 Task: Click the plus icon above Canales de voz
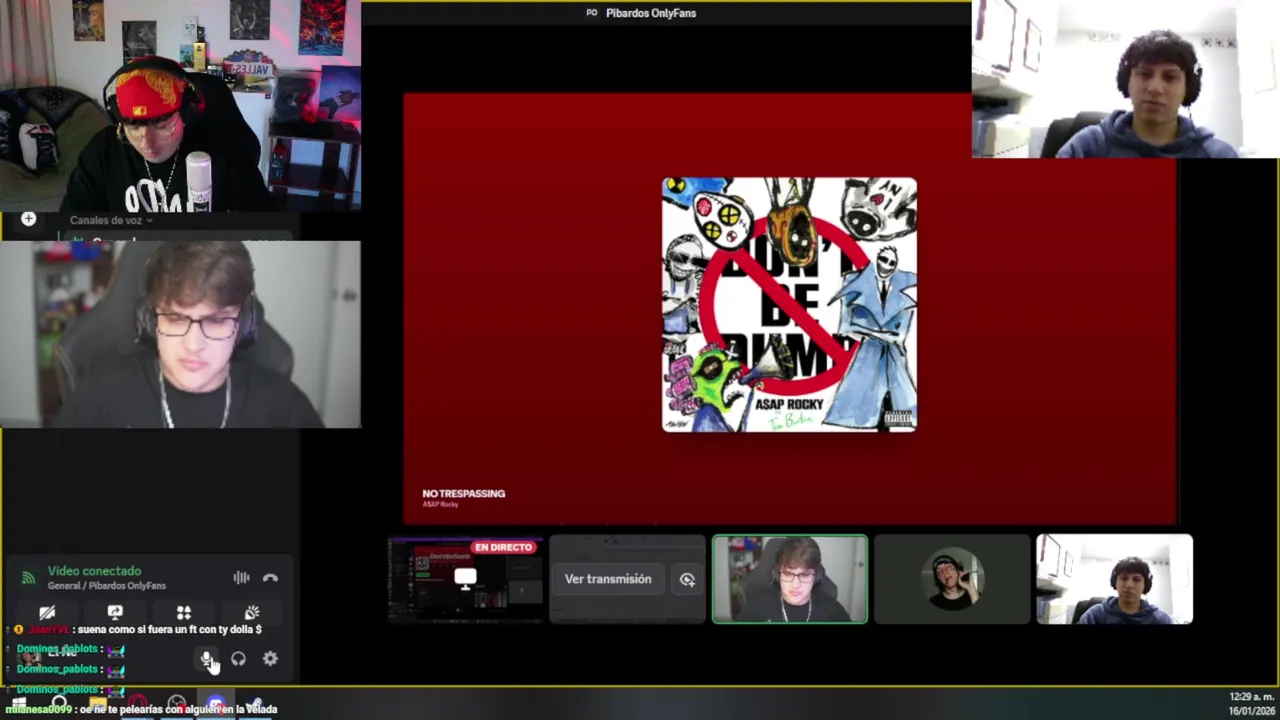28,218
